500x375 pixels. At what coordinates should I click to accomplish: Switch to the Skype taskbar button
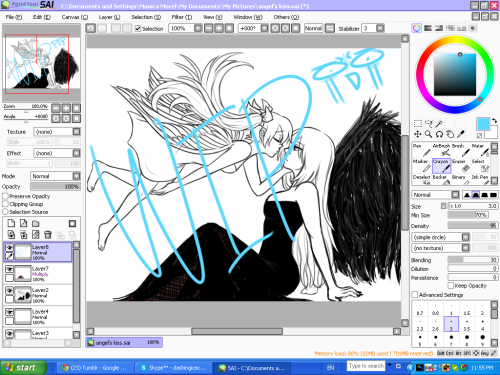173,368
